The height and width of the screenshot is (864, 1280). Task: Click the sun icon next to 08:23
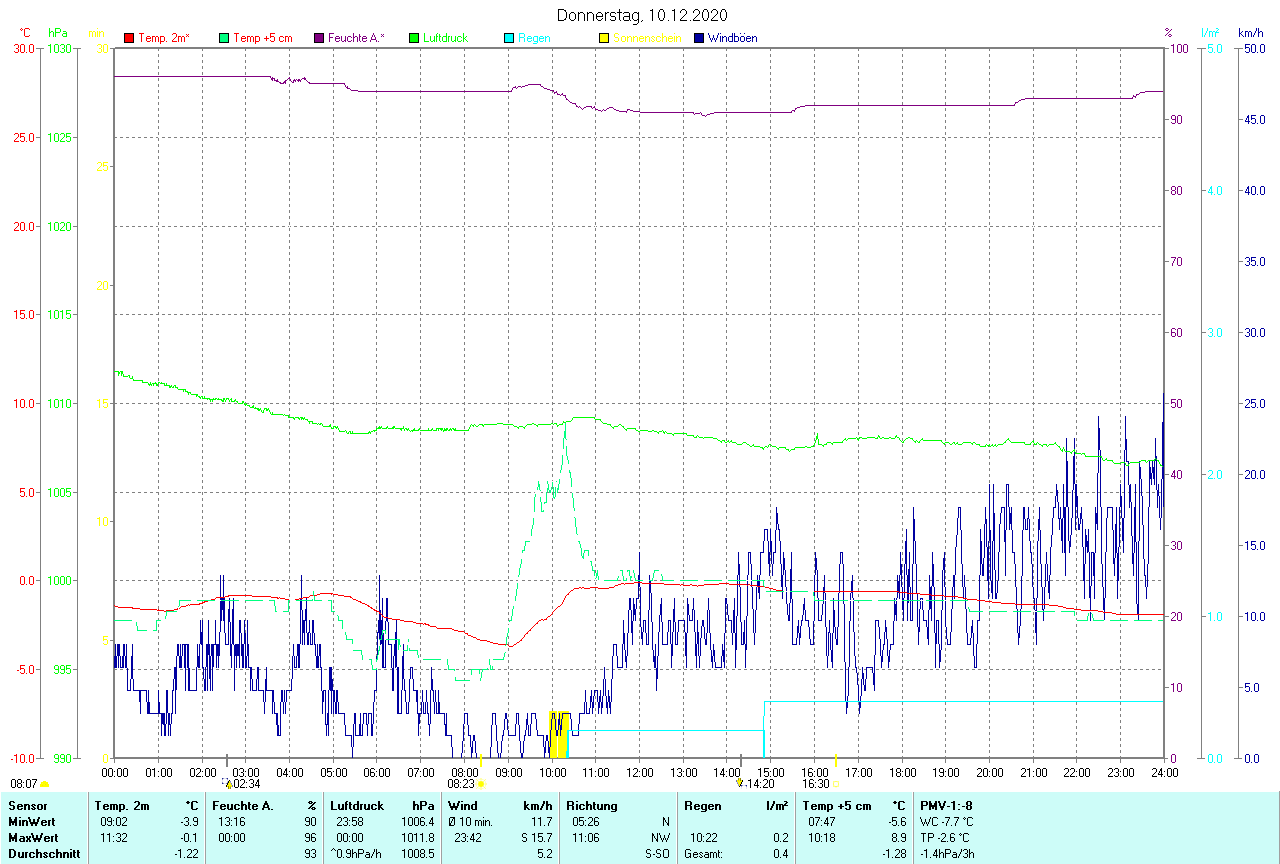click(x=481, y=785)
